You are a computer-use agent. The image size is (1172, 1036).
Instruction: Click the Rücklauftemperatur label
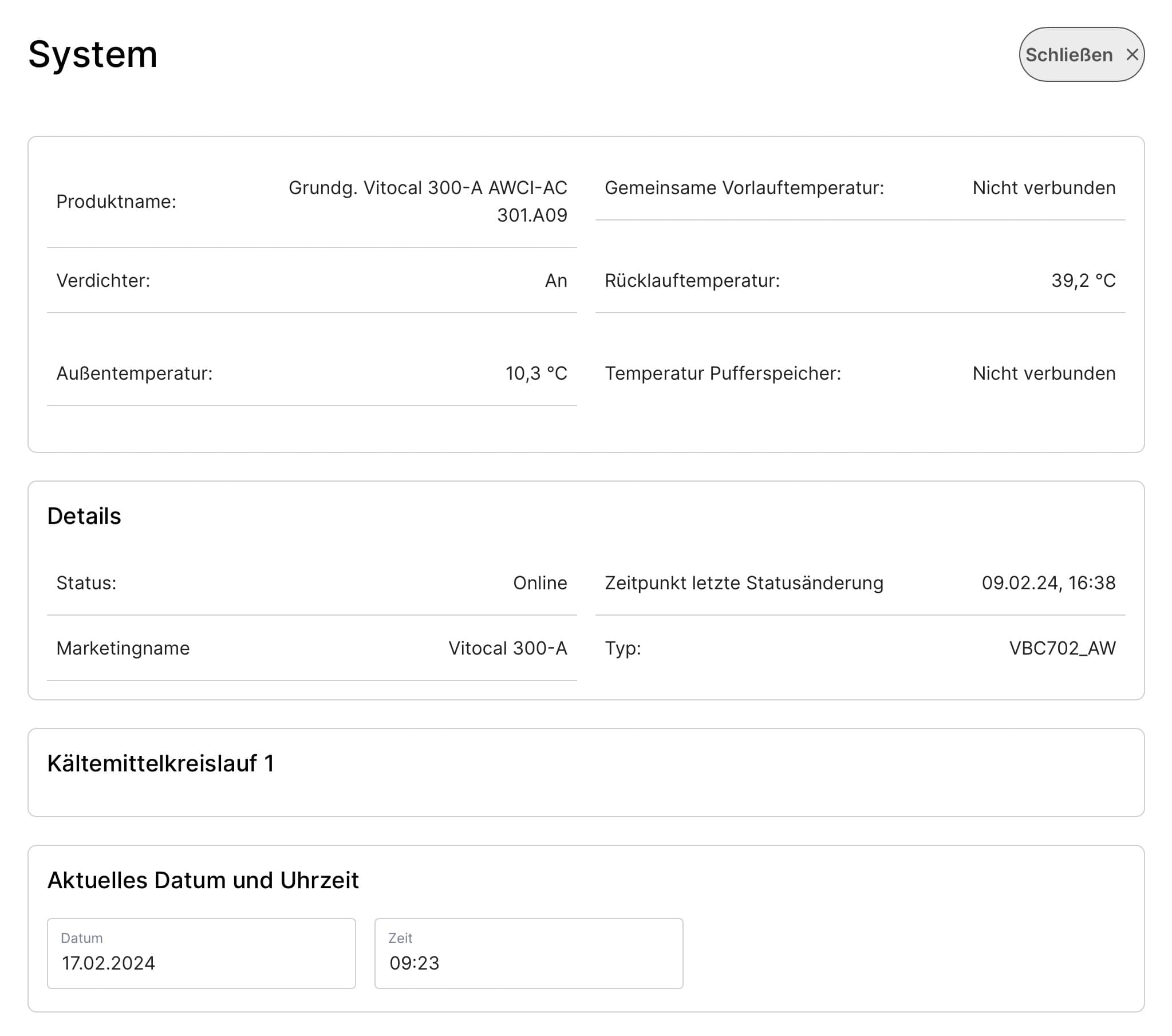693,281
